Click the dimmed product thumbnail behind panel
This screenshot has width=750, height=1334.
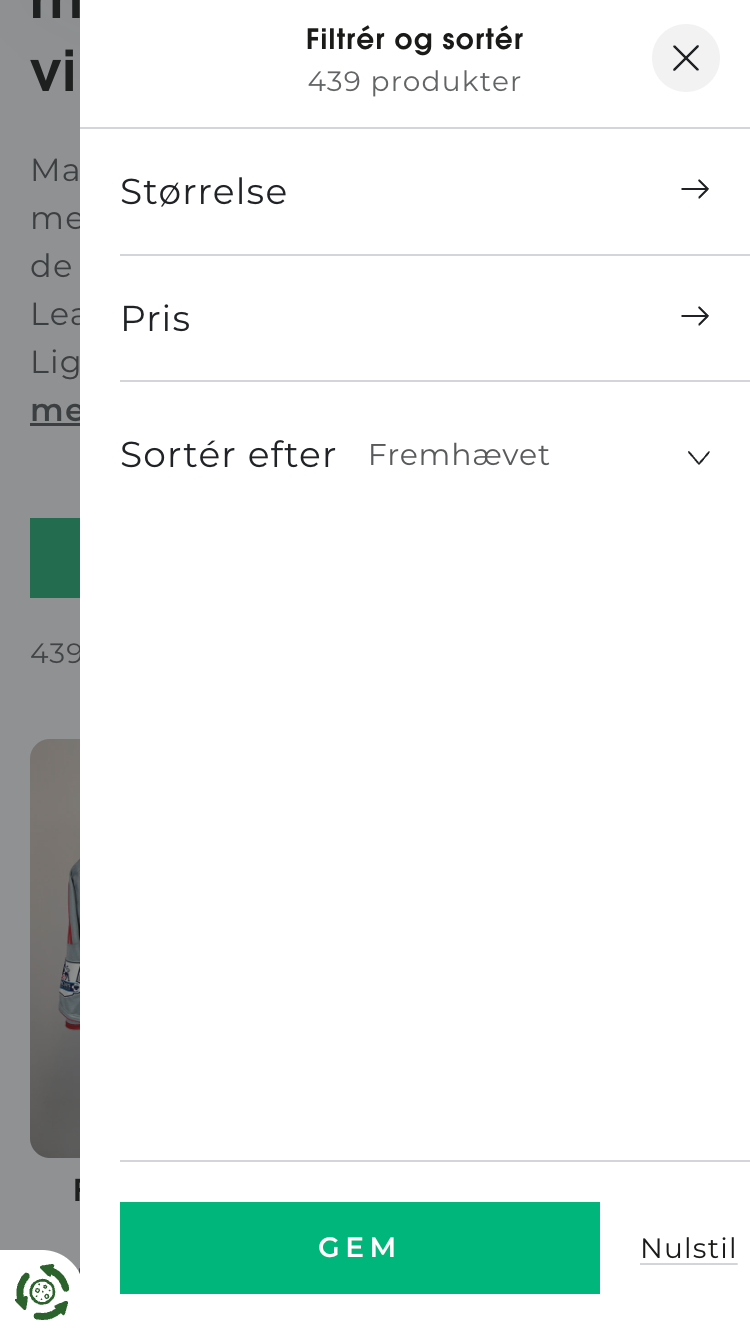(x=55, y=948)
